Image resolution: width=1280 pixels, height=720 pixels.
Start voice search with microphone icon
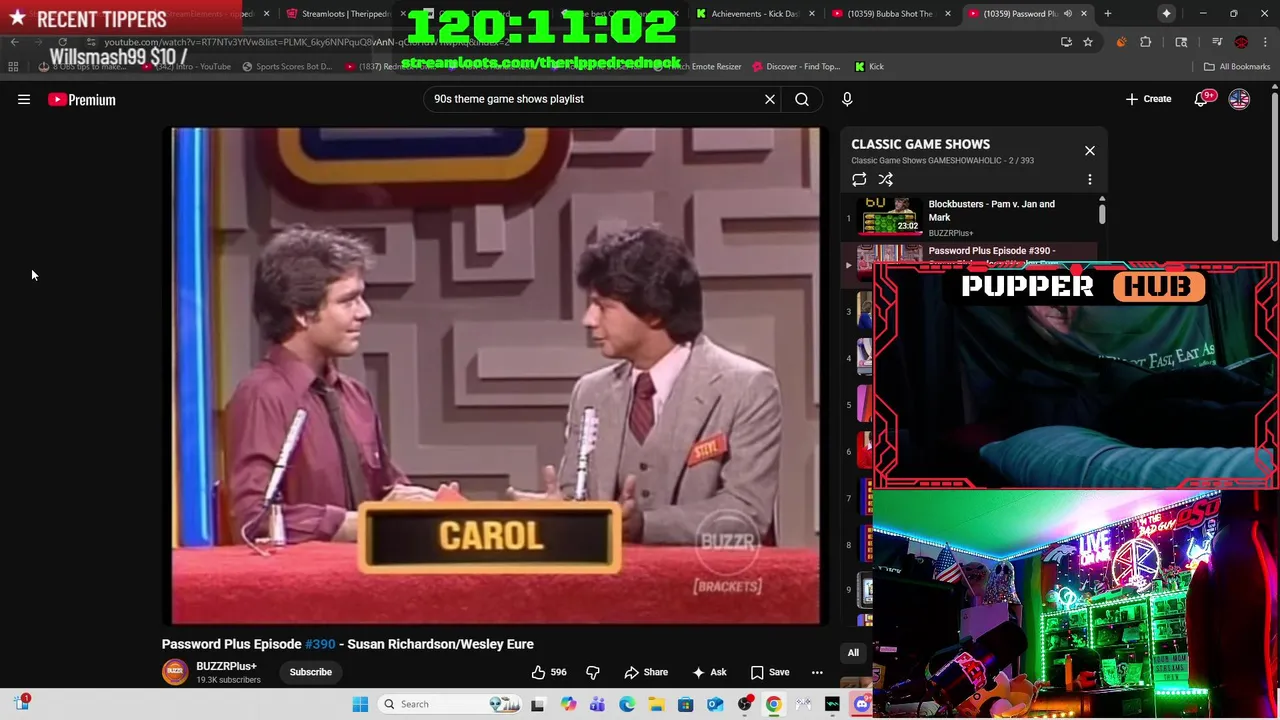point(847,99)
